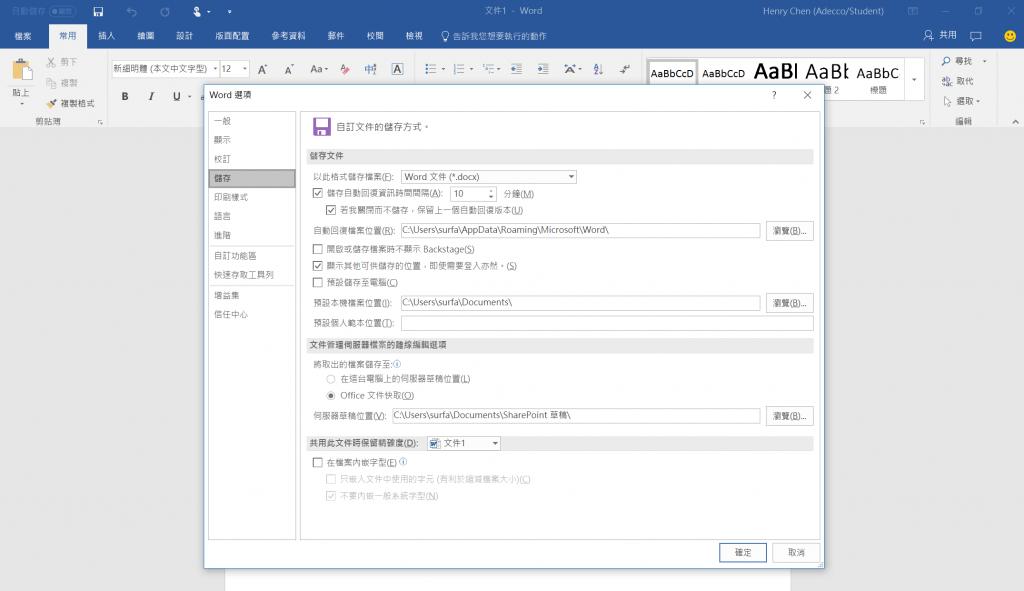
Task: Click the Save icon on Quick Access Toolbar
Action: pos(97,11)
